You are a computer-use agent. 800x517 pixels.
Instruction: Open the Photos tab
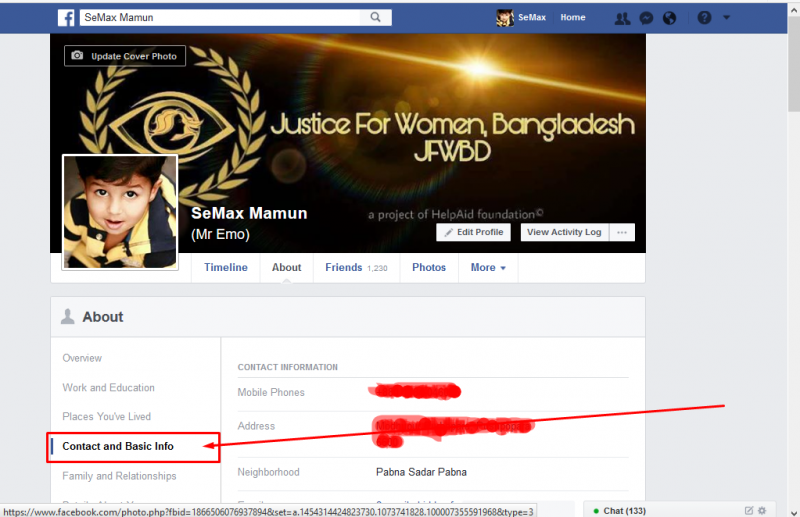429,267
